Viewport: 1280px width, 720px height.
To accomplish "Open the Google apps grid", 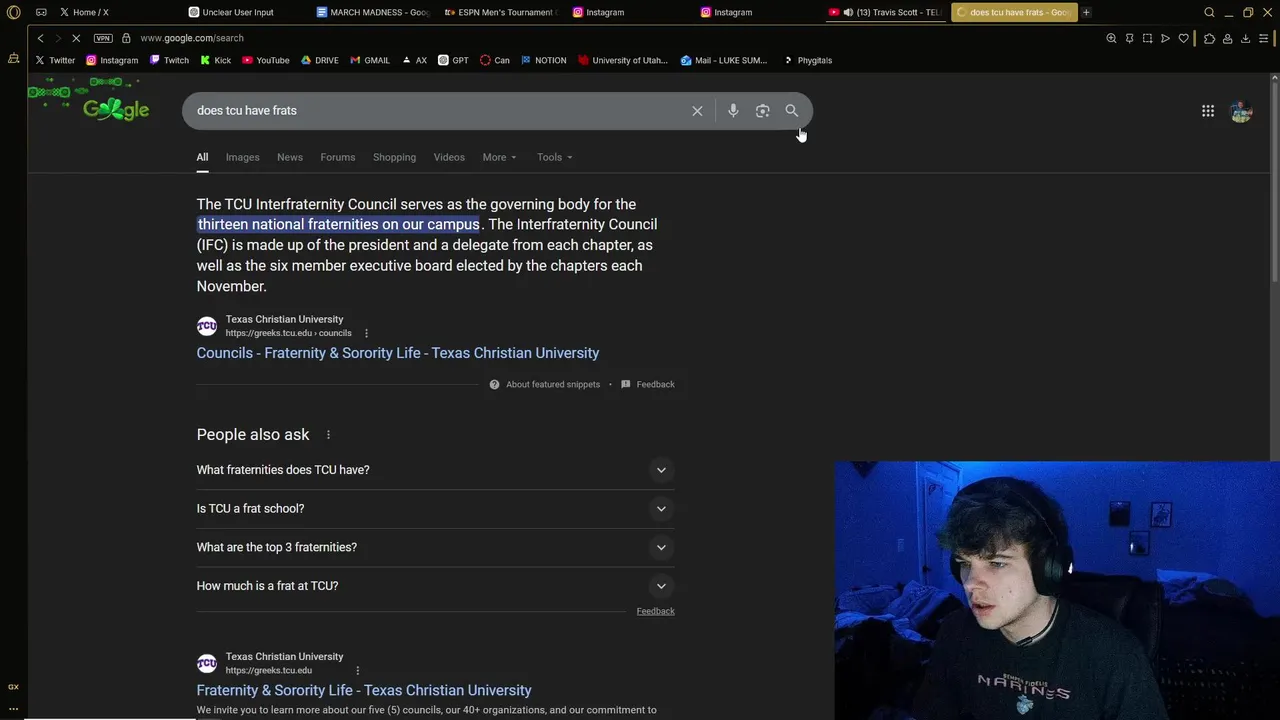I will 1208,111.
